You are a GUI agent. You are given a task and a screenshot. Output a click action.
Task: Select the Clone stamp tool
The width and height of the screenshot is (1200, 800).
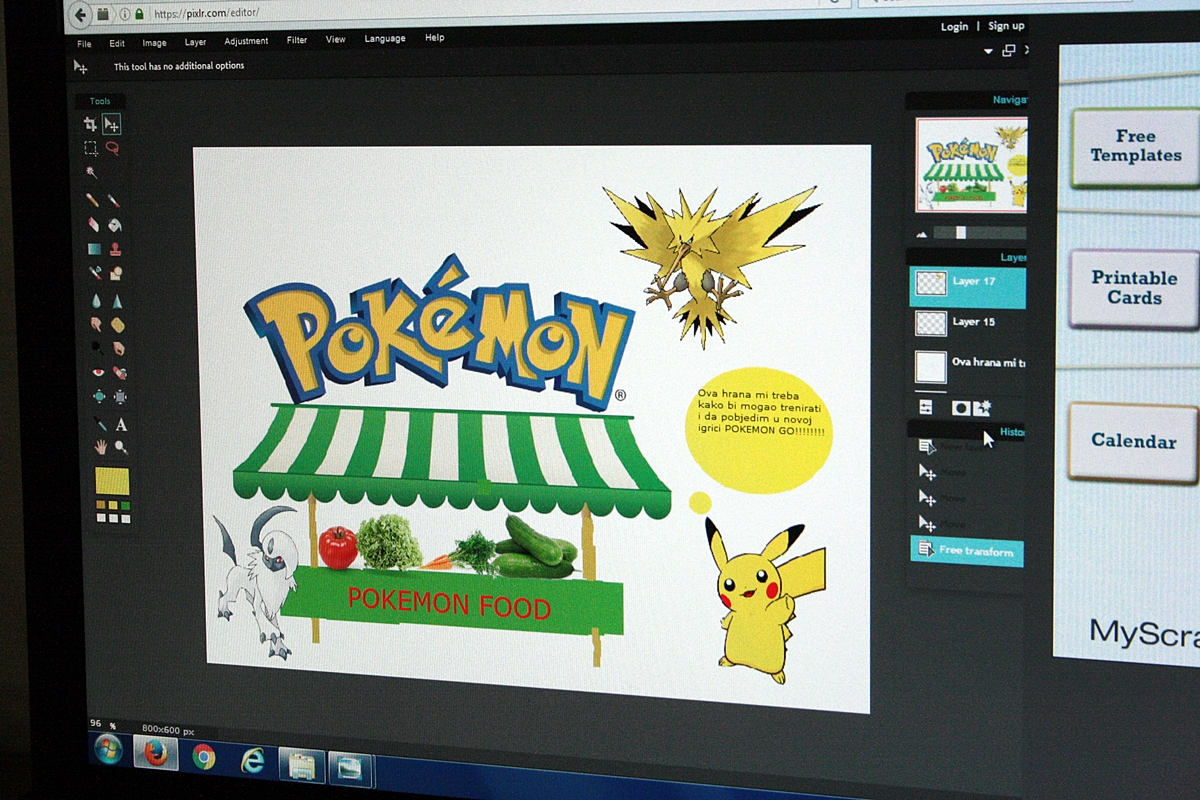point(117,249)
